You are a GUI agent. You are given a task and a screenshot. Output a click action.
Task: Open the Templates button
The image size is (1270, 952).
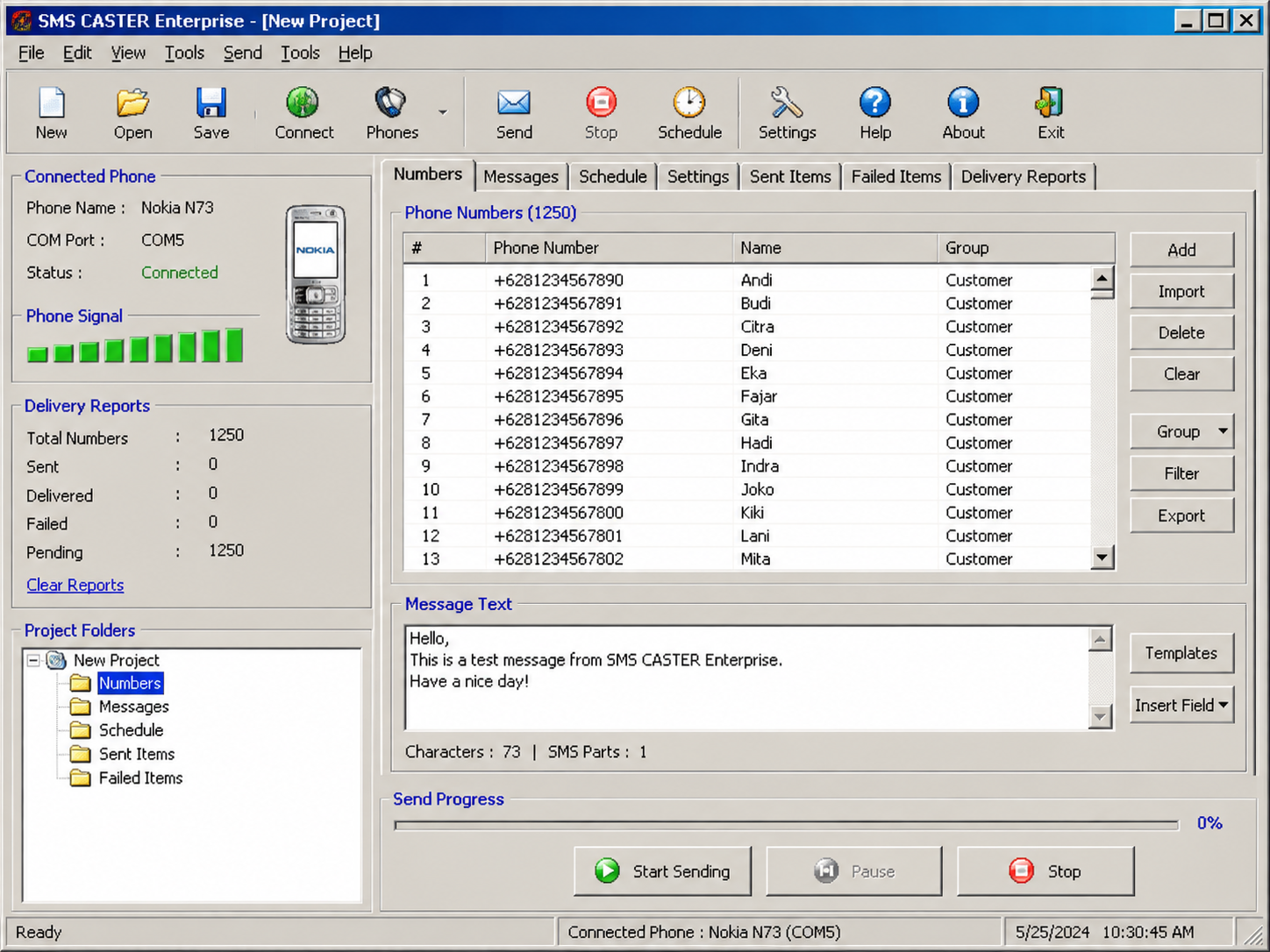(1181, 653)
